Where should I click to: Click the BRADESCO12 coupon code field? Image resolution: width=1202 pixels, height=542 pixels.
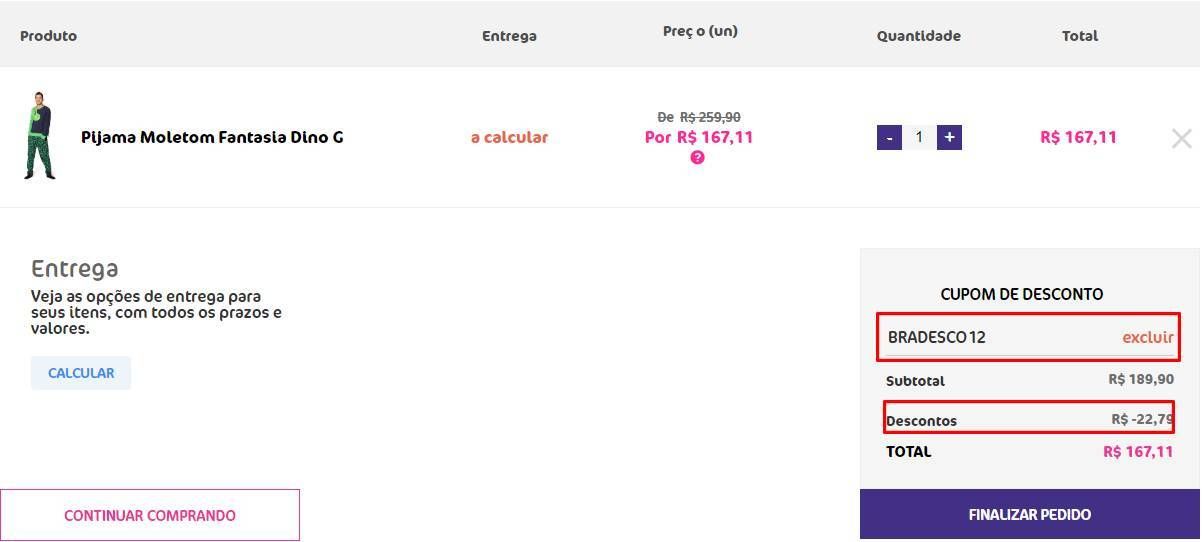pos(1030,337)
